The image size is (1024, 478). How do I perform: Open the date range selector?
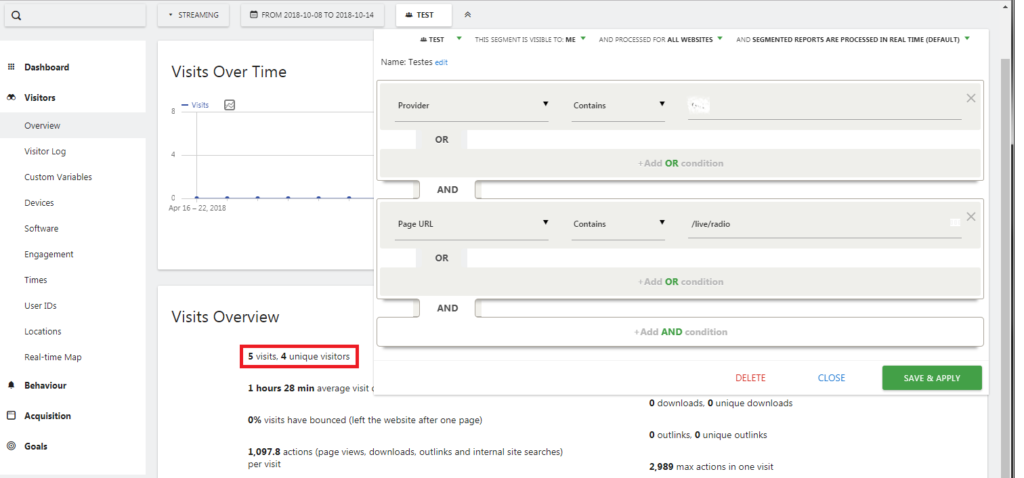[x=312, y=15]
